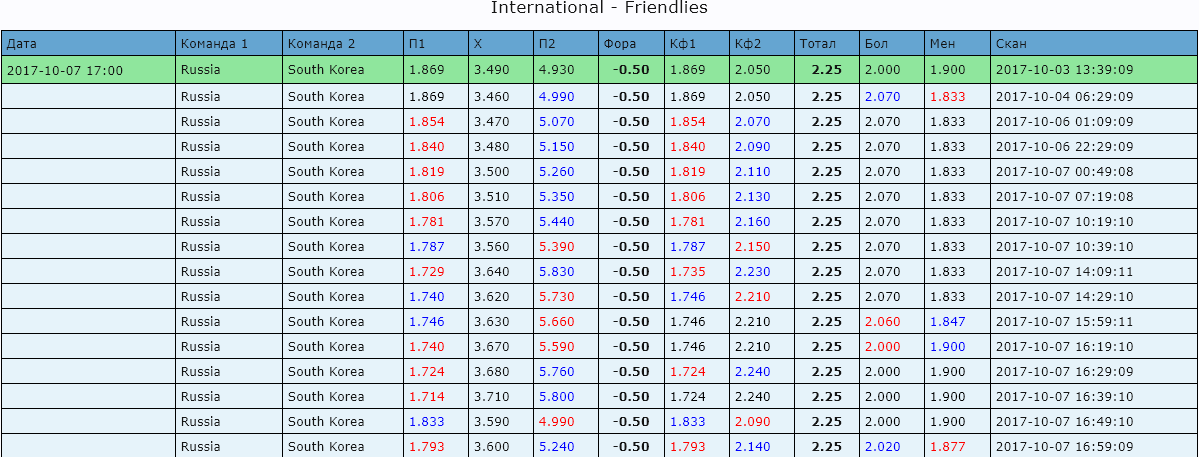Click the 'Команда 1' column header

tap(214, 43)
